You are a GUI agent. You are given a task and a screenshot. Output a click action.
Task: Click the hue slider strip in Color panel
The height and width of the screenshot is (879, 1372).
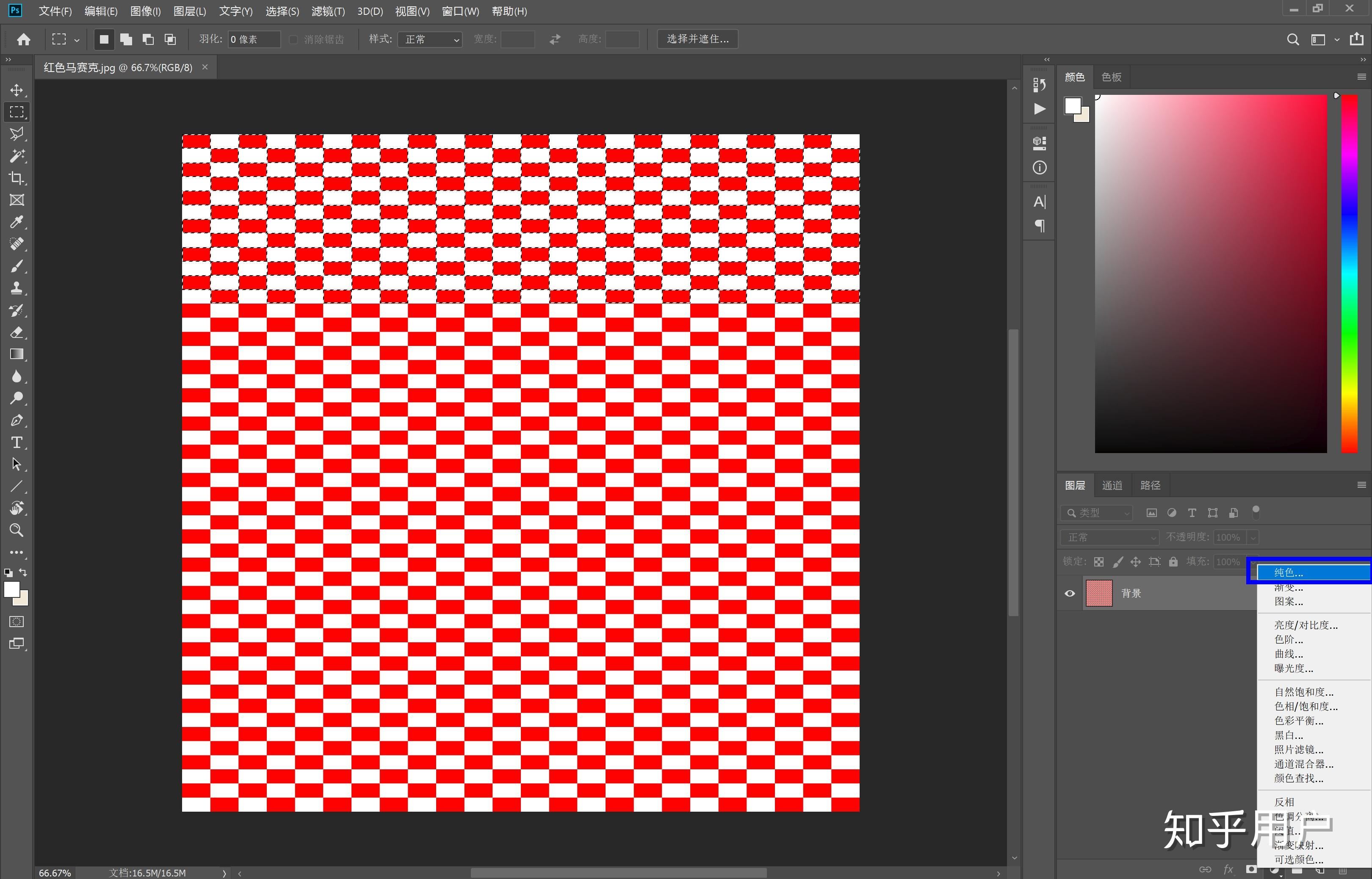pyautogui.click(x=1349, y=274)
